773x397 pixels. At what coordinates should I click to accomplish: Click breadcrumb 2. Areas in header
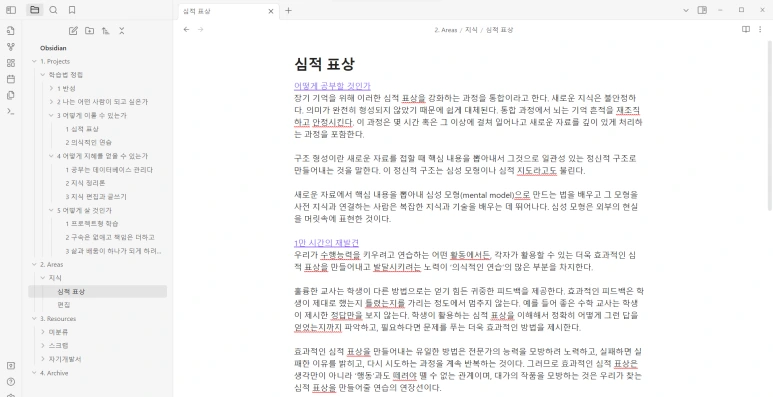446,30
